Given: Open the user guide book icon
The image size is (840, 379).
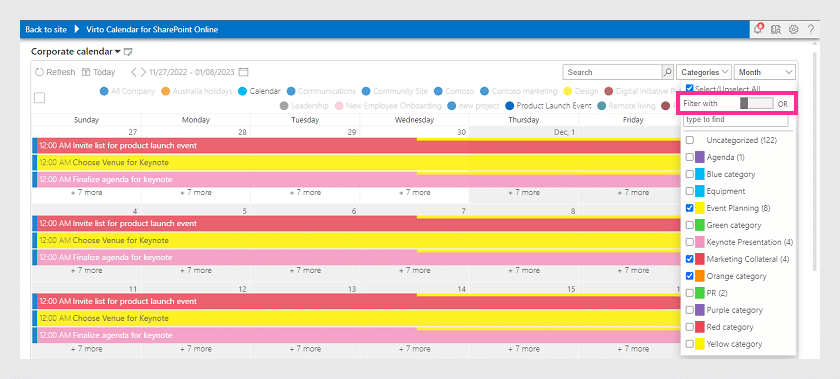Looking at the screenshot, I should click(775, 29).
